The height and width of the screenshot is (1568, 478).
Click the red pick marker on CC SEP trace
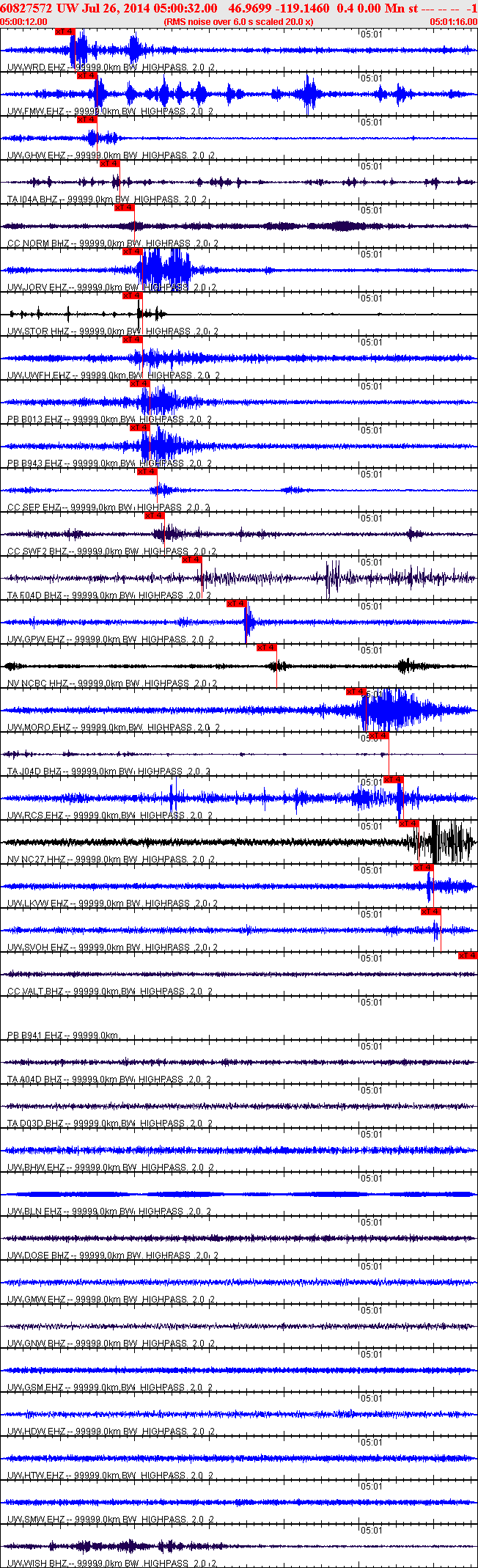point(147,472)
